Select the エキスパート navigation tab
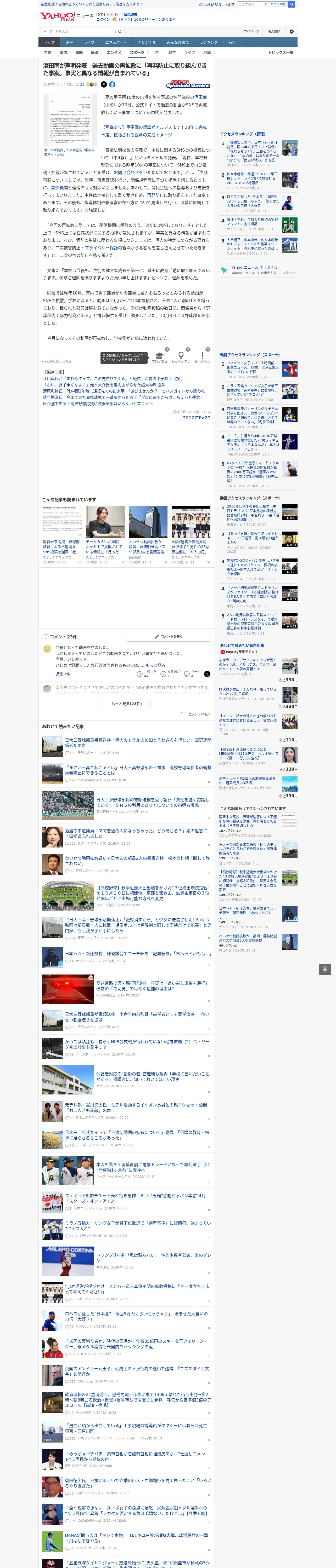Image resolution: width=336 pixels, height=1568 pixels. [116, 43]
